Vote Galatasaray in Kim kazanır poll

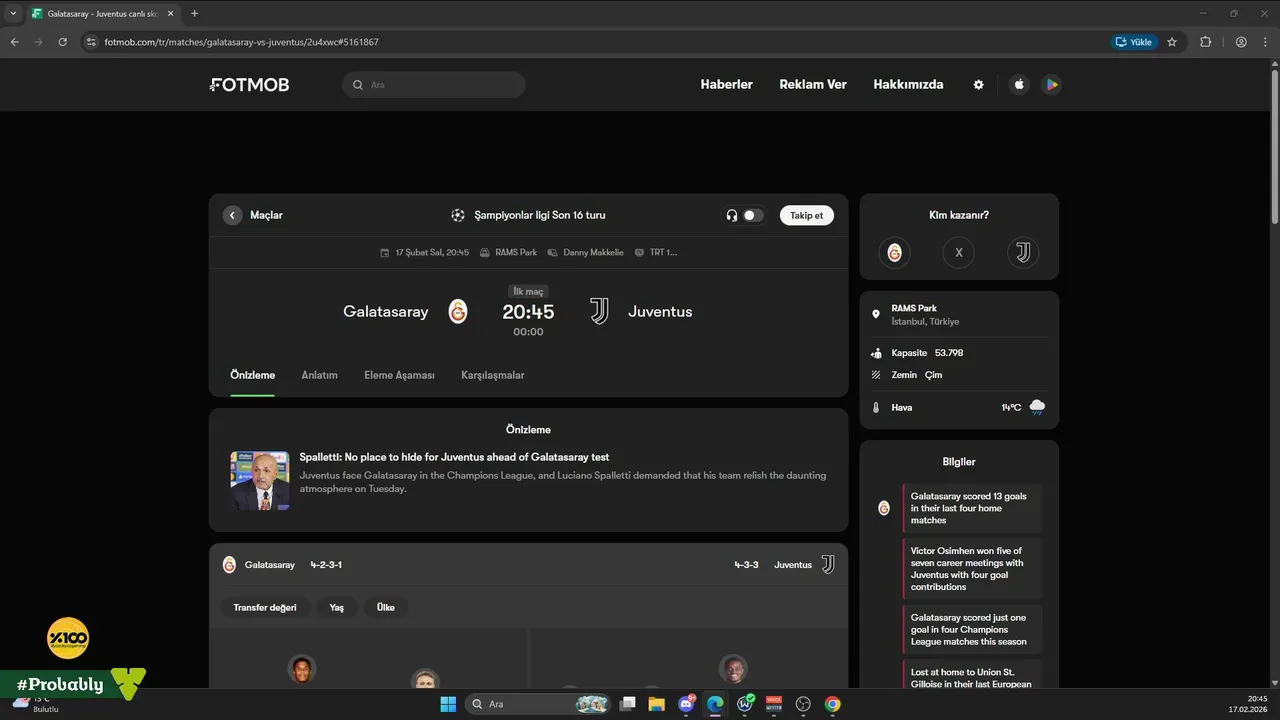tap(895, 253)
